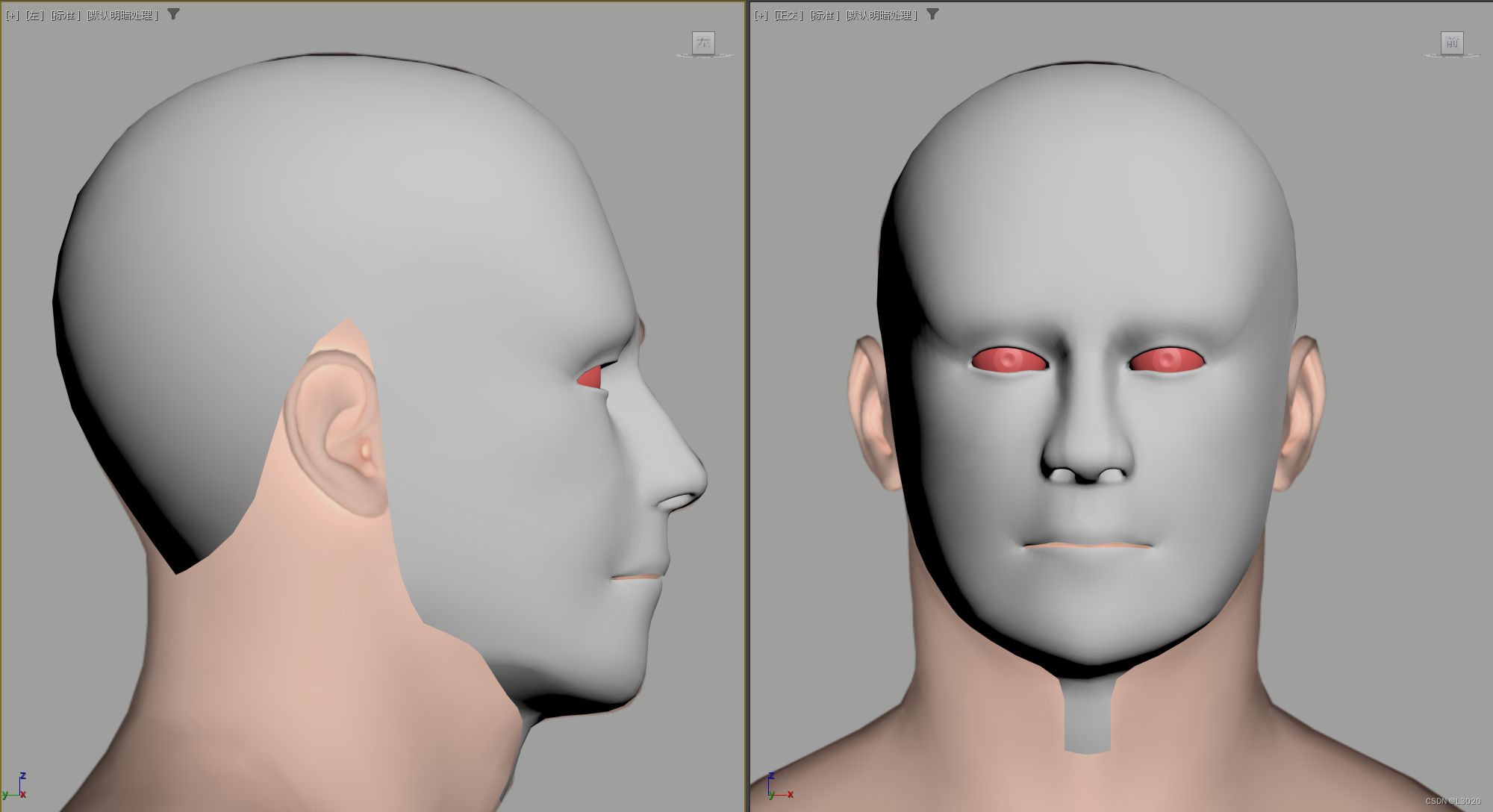Open the [+] general menu of right viewport

pyautogui.click(x=761, y=15)
